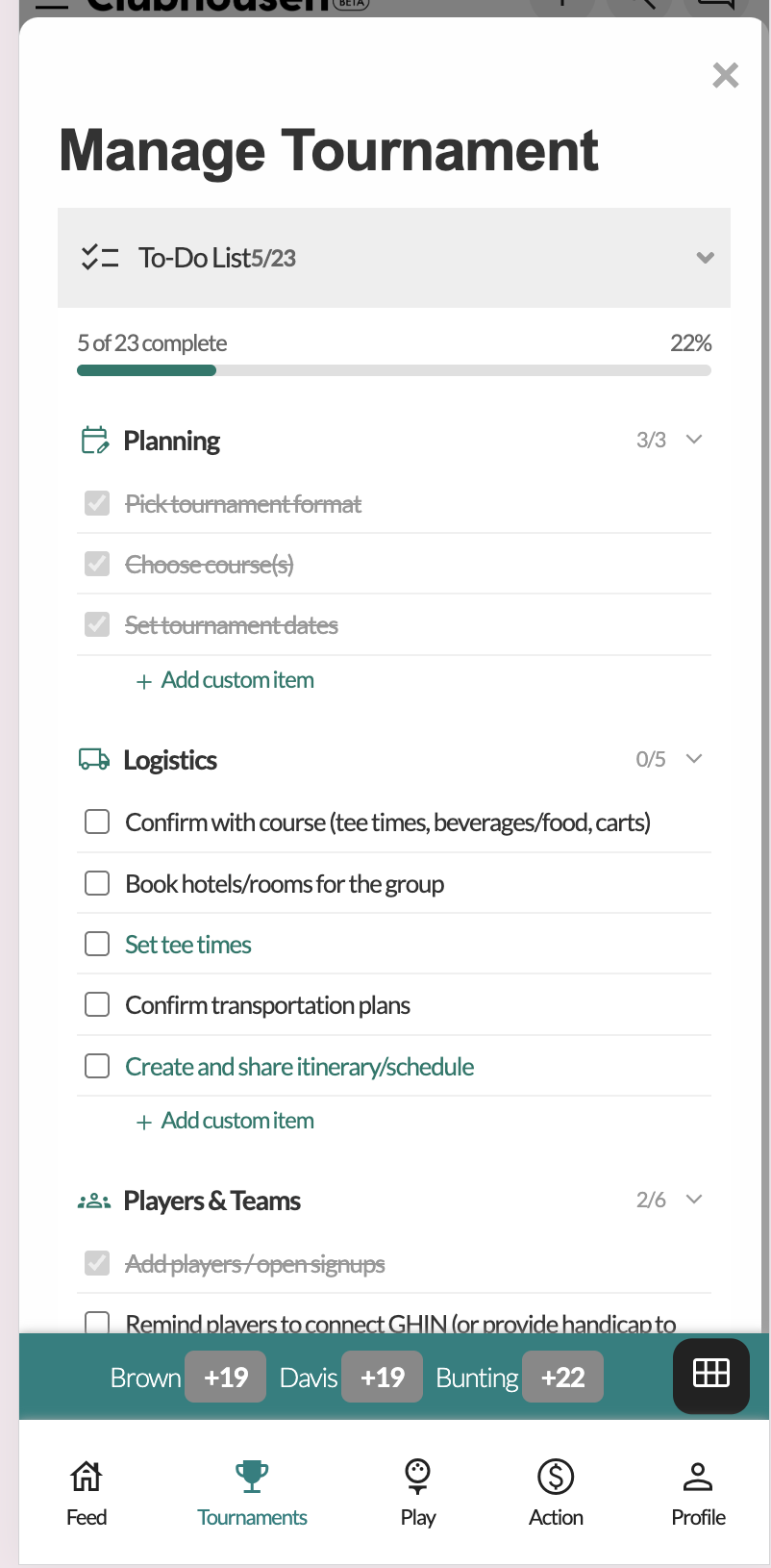Click the Planning calendar icon
This screenshot has height=1568, width=771.
(93, 440)
